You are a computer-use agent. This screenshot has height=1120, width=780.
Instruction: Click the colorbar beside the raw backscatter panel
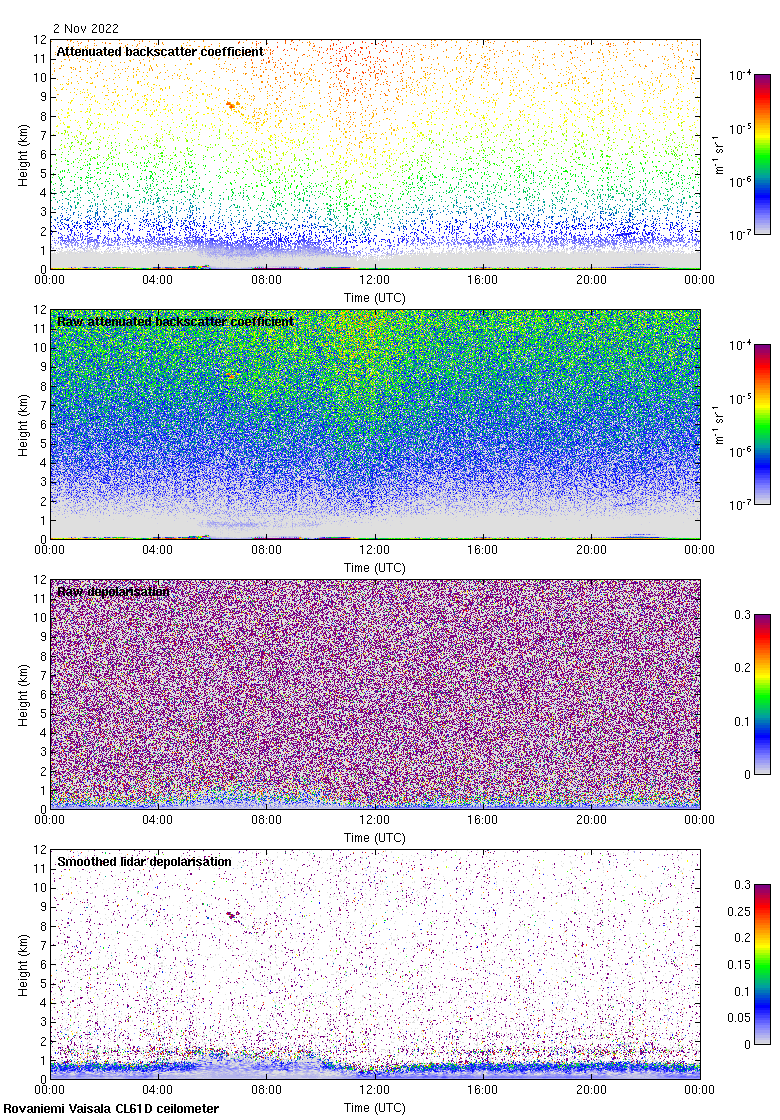762,424
